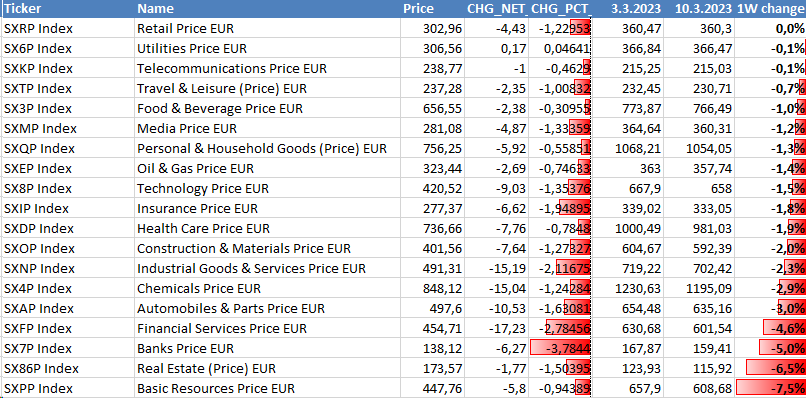
Task: Click the Banks Price EUR name cell
Action: click(267, 349)
